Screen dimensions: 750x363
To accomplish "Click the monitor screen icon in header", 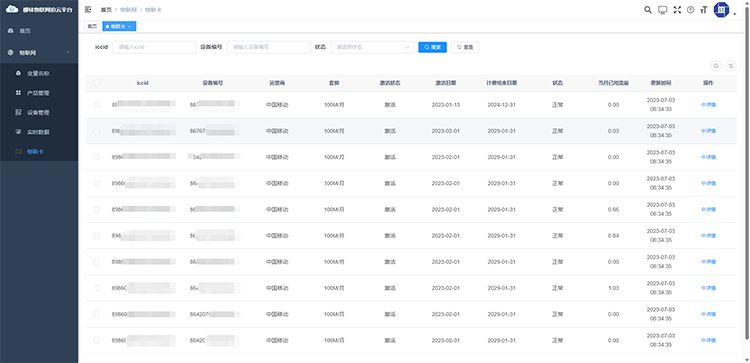I will pyautogui.click(x=662, y=10).
